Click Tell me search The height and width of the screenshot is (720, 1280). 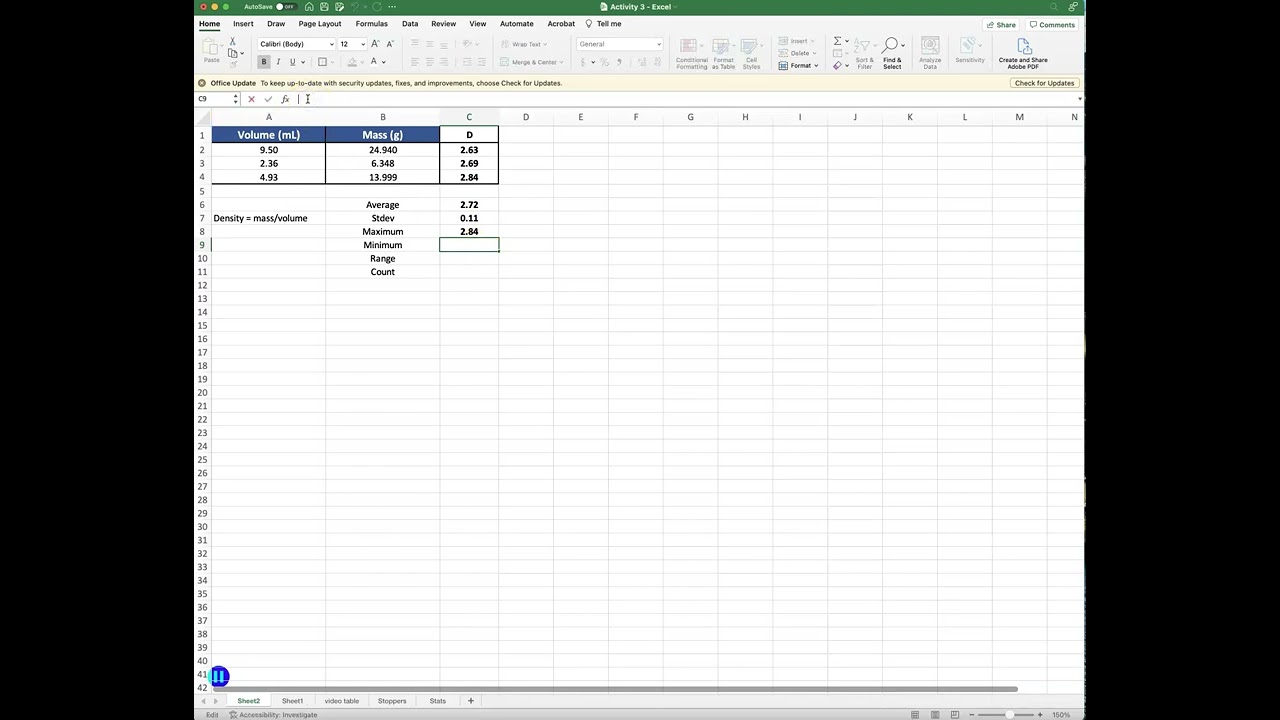point(604,24)
